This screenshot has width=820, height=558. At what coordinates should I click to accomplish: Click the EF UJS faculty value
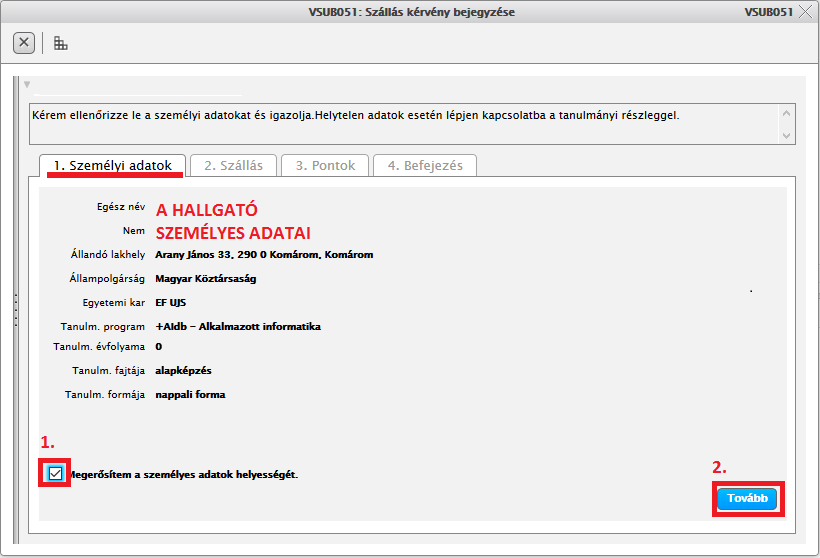pos(171,303)
